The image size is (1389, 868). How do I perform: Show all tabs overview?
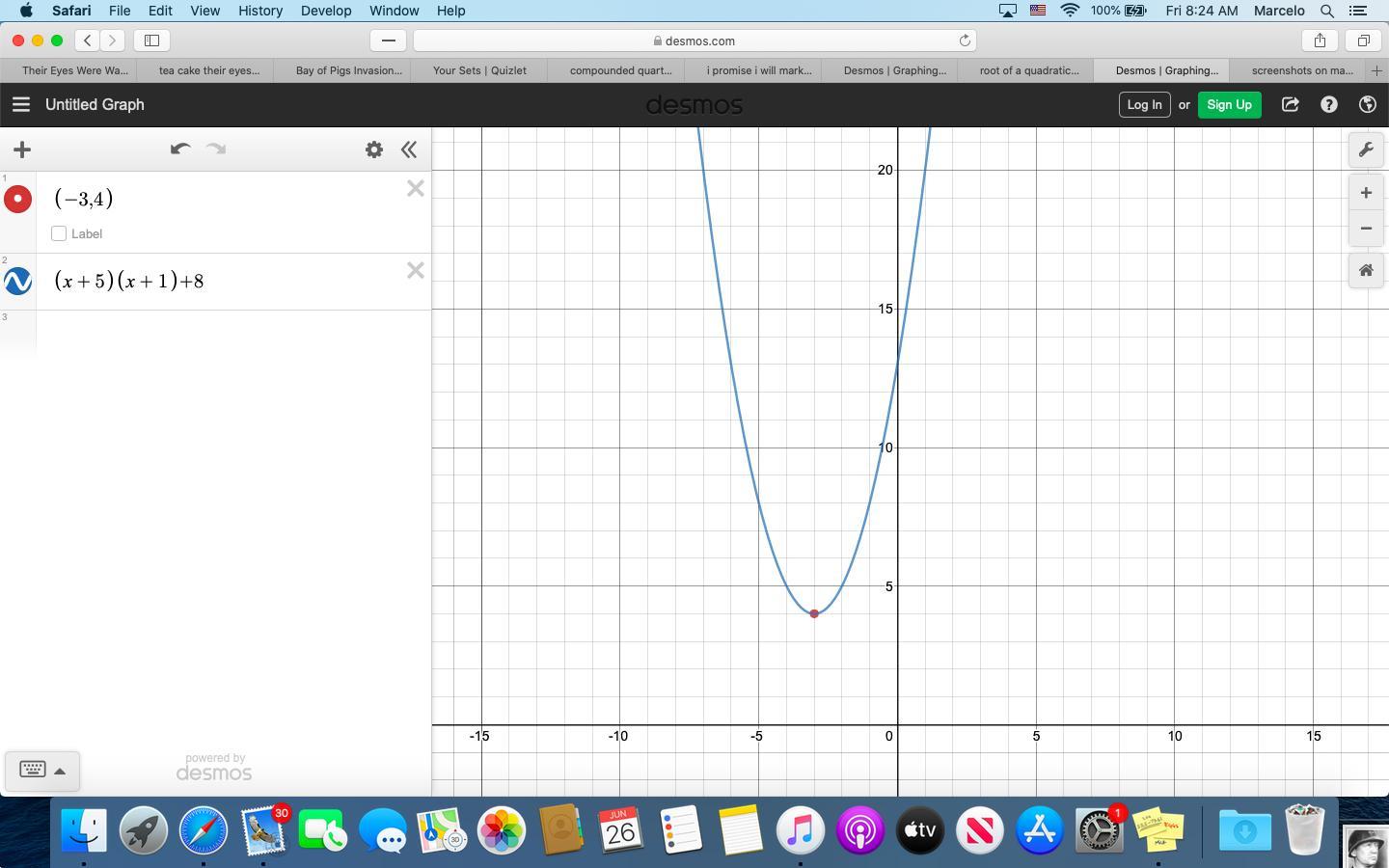coord(1364,41)
